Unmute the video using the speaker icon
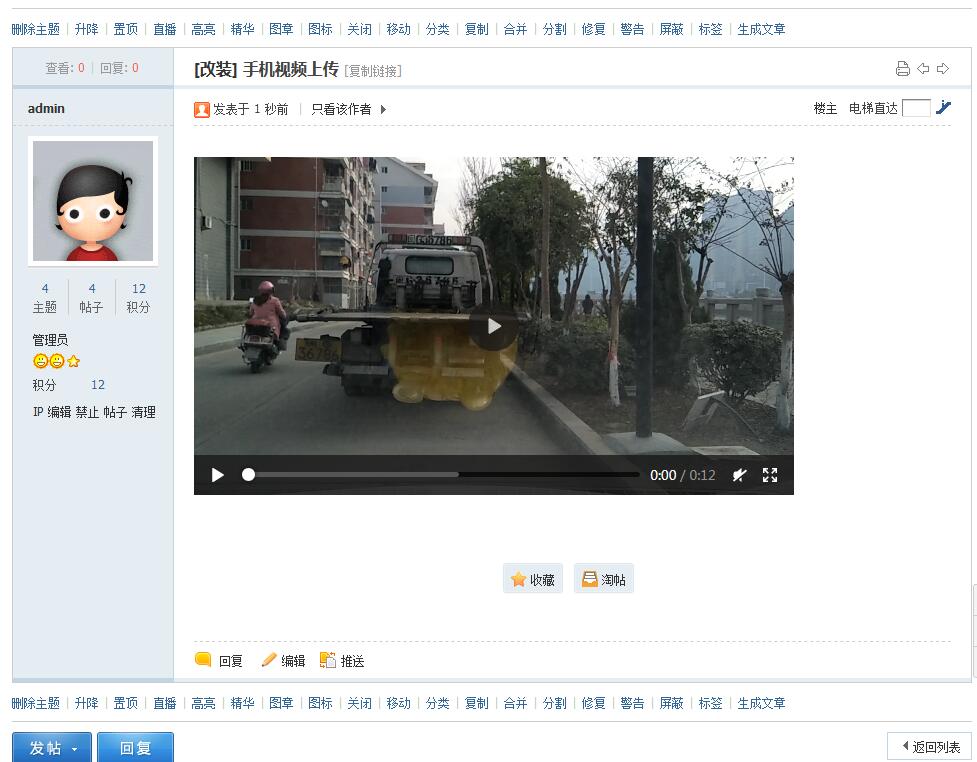977x762 pixels. point(740,475)
